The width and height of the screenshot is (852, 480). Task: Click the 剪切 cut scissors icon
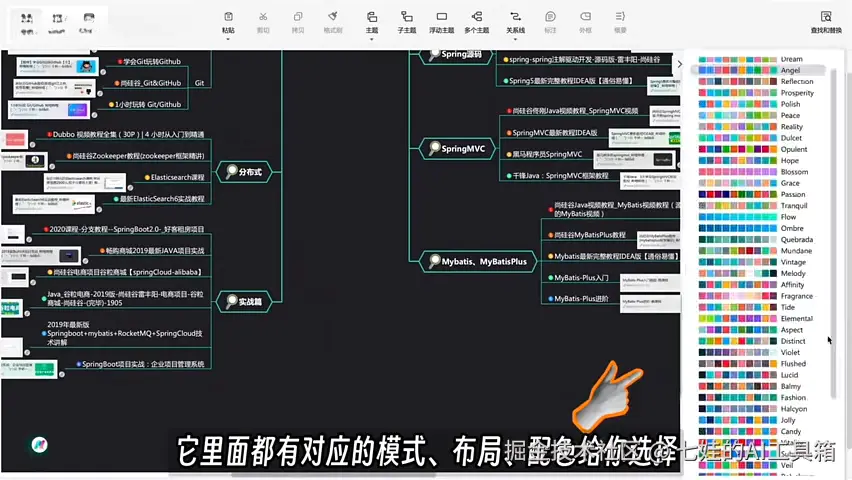click(263, 17)
